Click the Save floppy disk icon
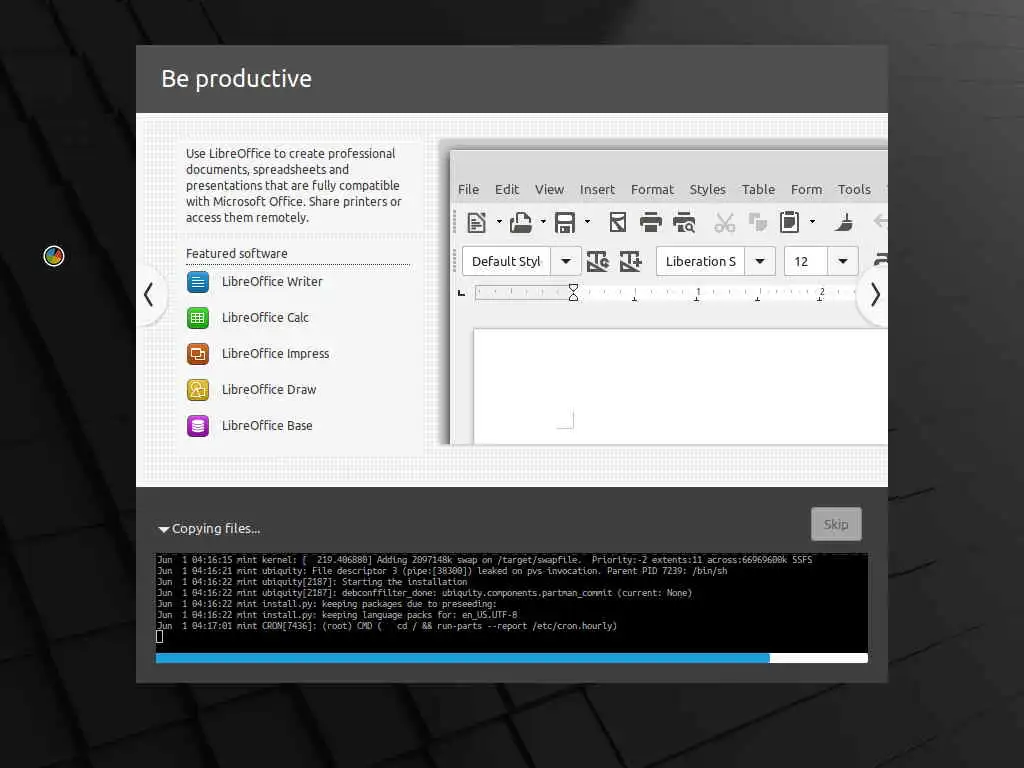 tap(565, 223)
